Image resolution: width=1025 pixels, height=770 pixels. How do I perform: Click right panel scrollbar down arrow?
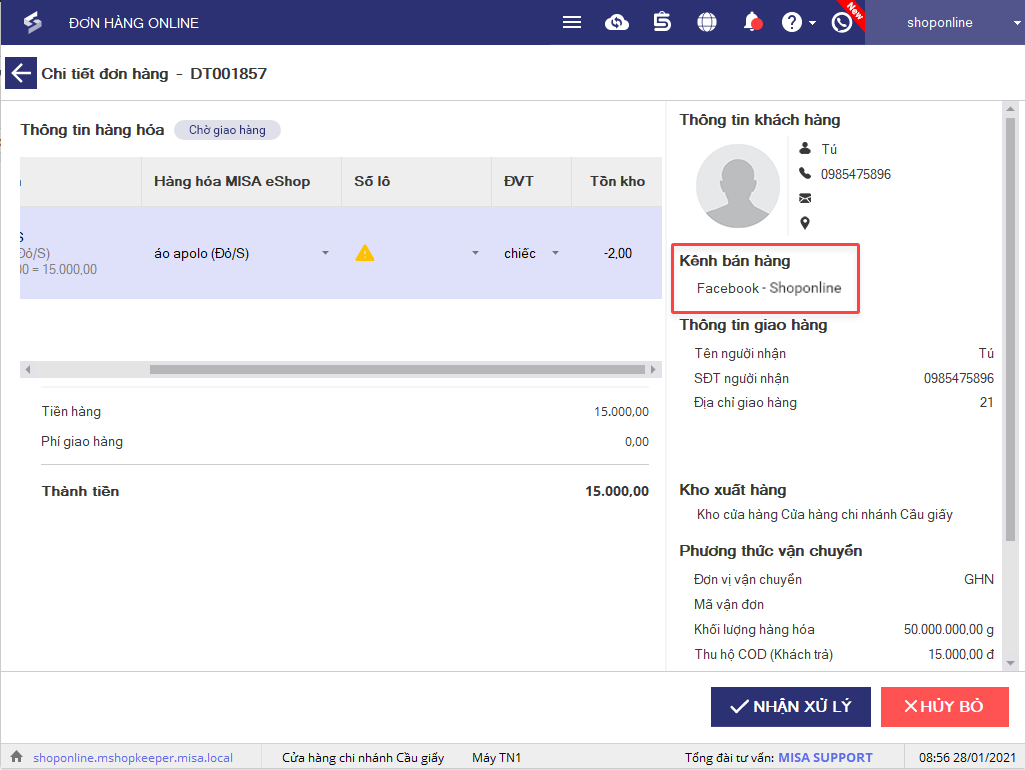click(1010, 663)
